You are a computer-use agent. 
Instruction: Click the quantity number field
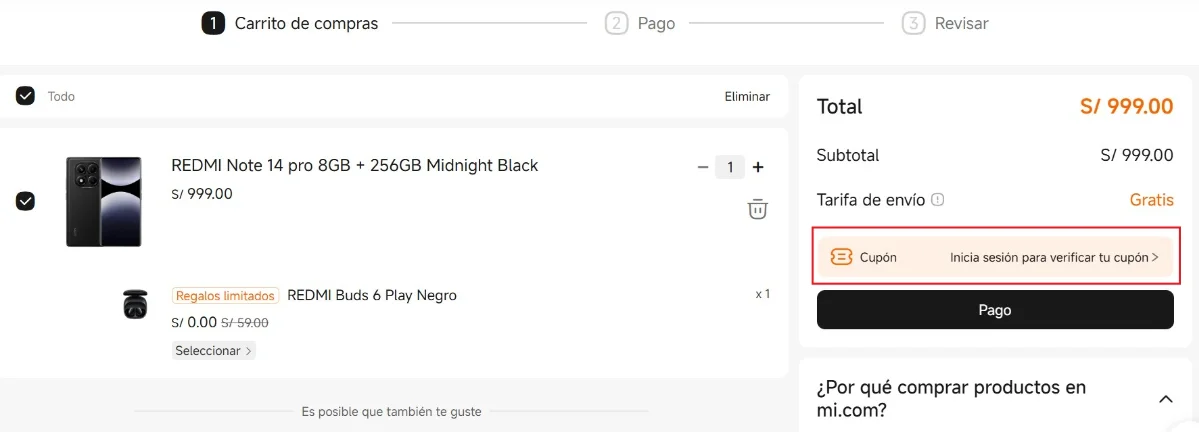(730, 167)
